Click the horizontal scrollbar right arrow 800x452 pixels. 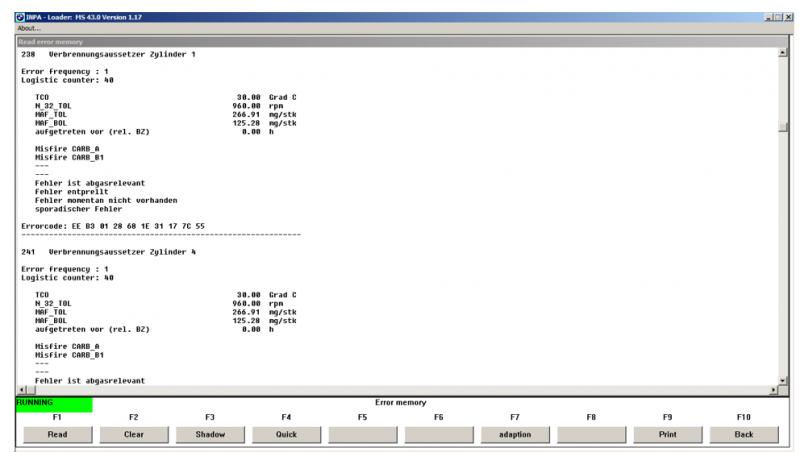773,390
